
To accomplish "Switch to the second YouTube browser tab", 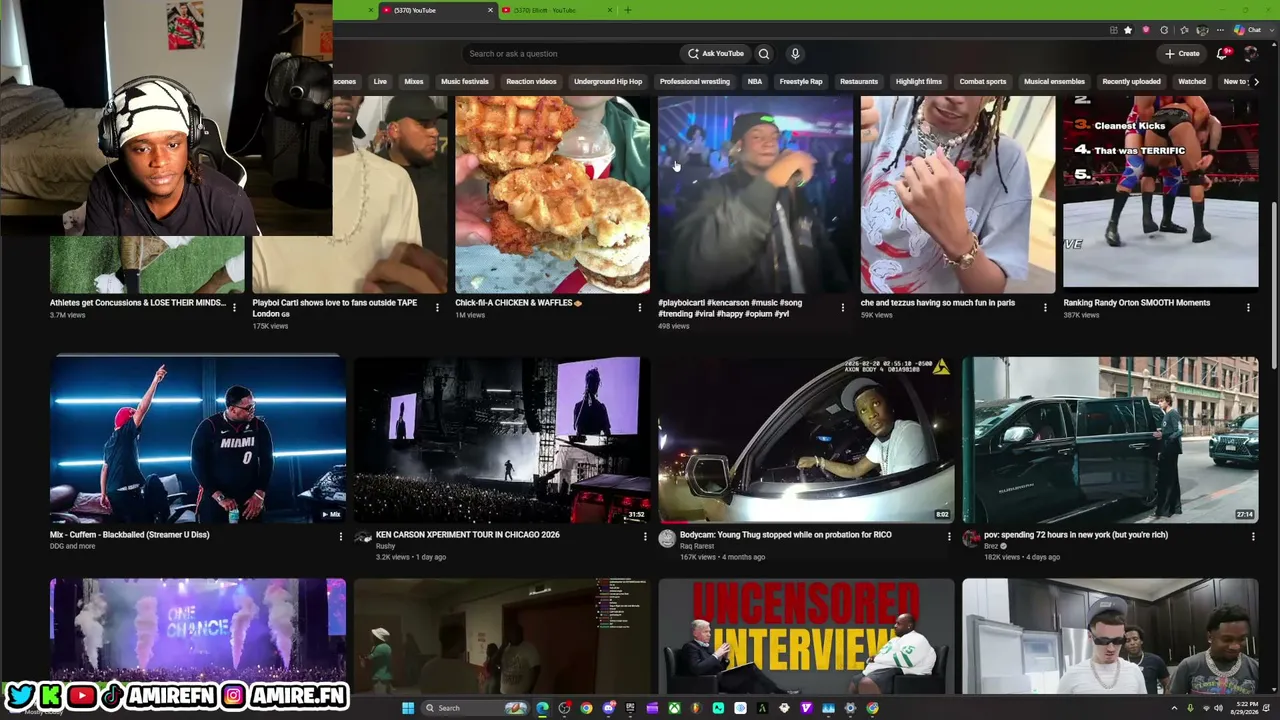I will [556, 10].
